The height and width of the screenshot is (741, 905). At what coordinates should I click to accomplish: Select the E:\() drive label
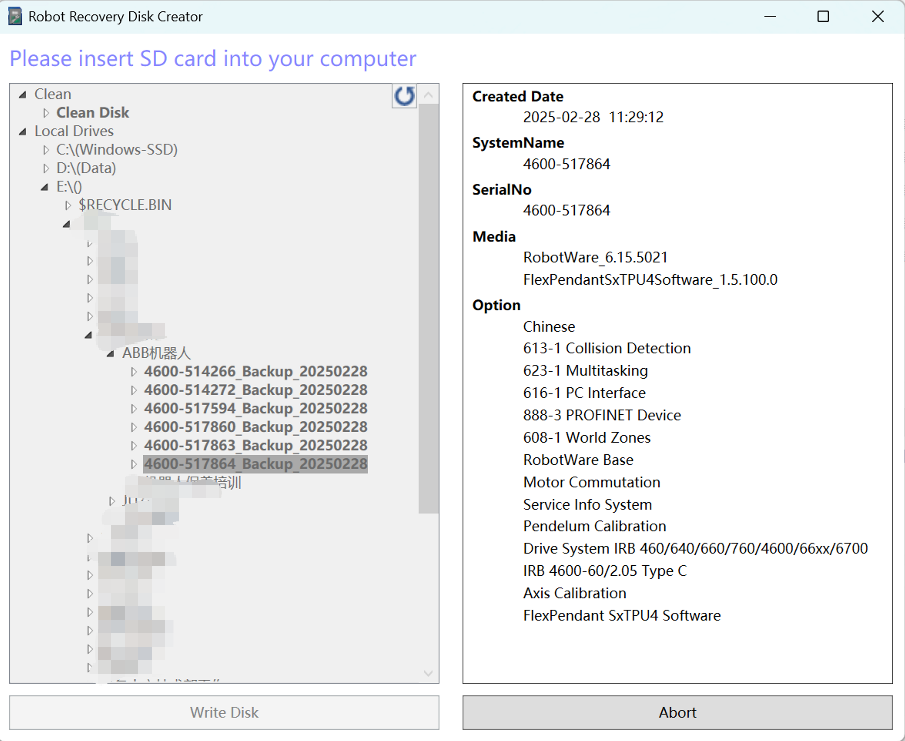69,187
